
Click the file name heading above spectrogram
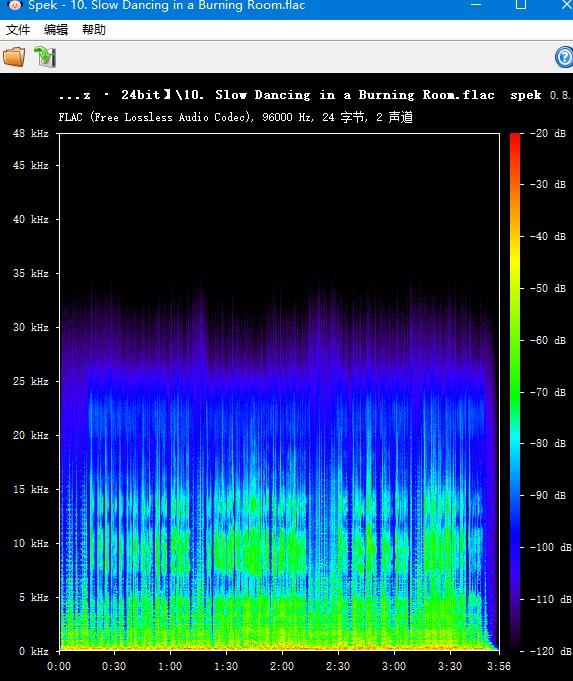277,95
